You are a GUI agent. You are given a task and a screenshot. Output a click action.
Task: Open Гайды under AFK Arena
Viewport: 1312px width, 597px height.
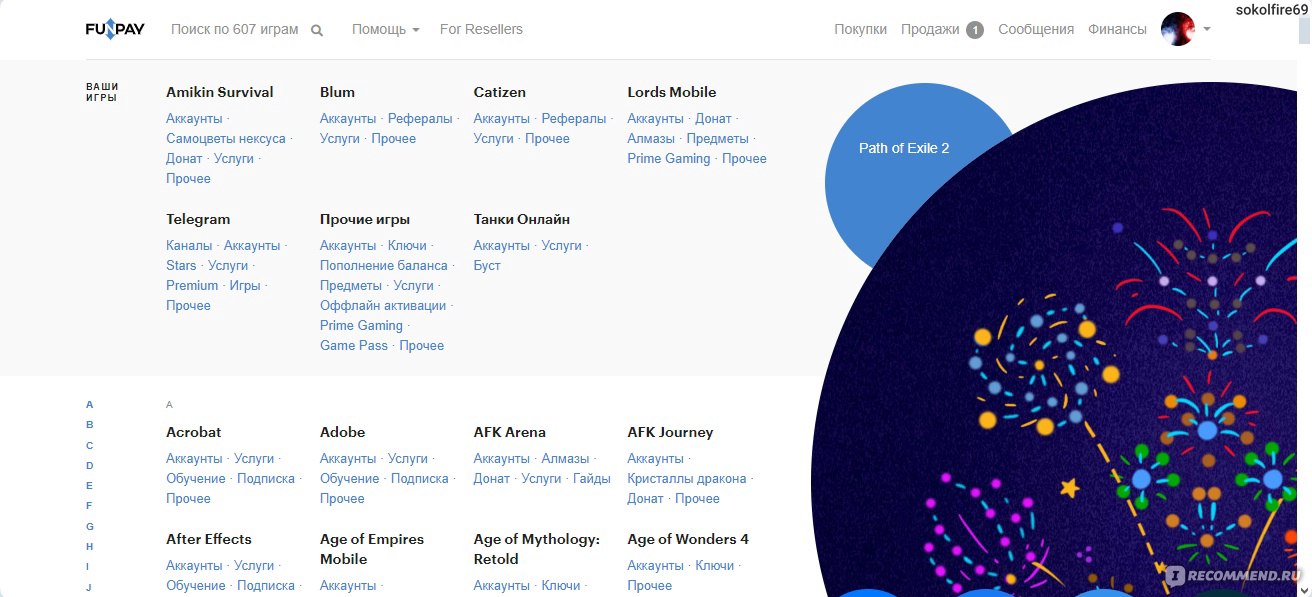tap(592, 478)
